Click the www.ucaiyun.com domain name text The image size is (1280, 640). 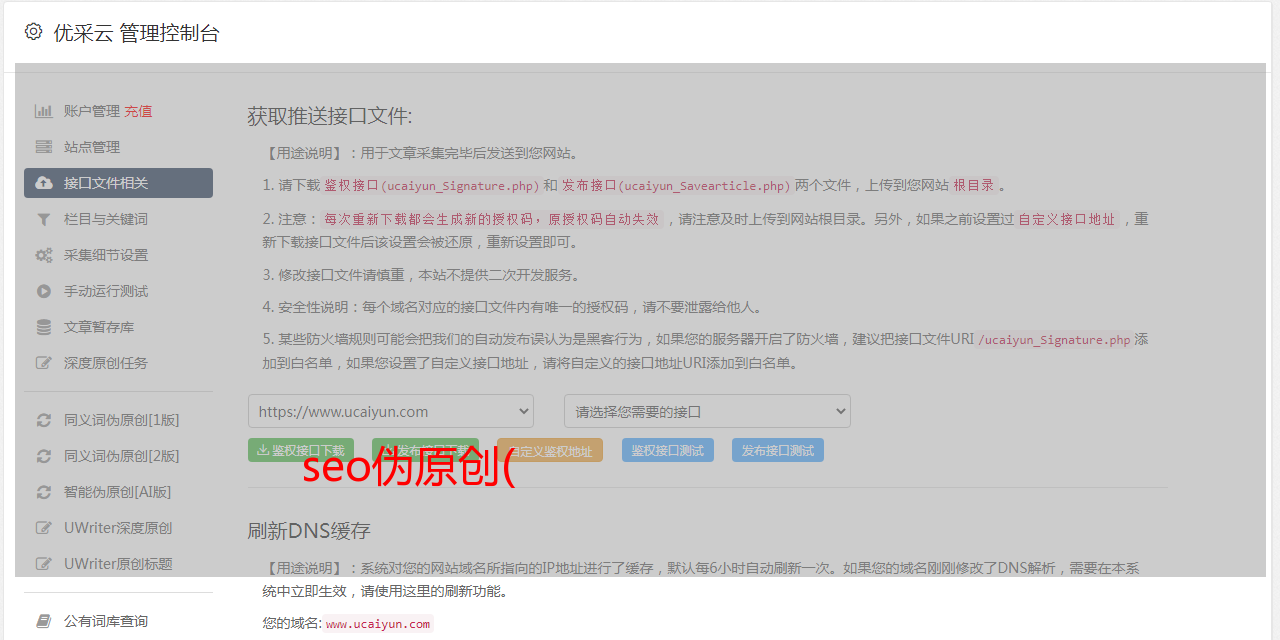[x=378, y=623]
